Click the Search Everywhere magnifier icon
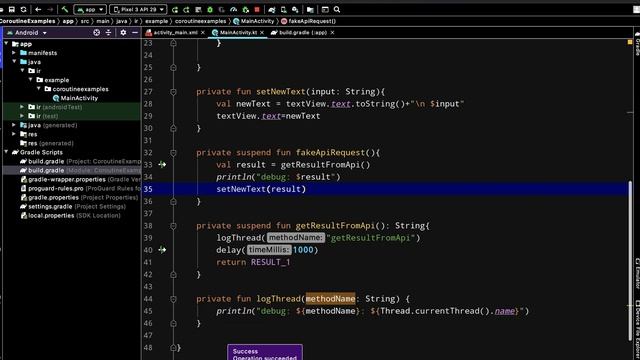Screen dimensions: 640x360 click(x=337, y=9)
